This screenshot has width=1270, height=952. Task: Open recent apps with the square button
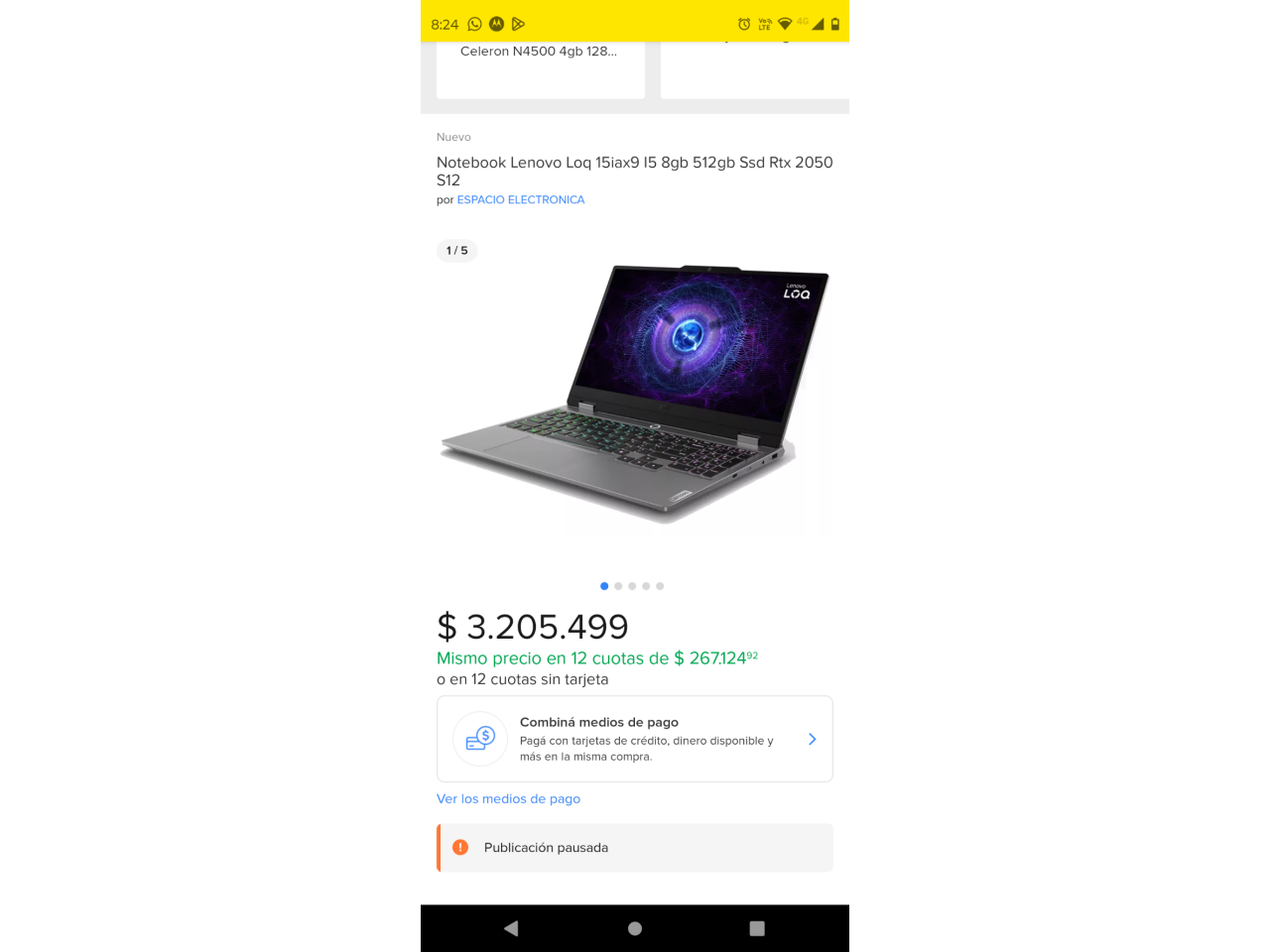pos(757,928)
